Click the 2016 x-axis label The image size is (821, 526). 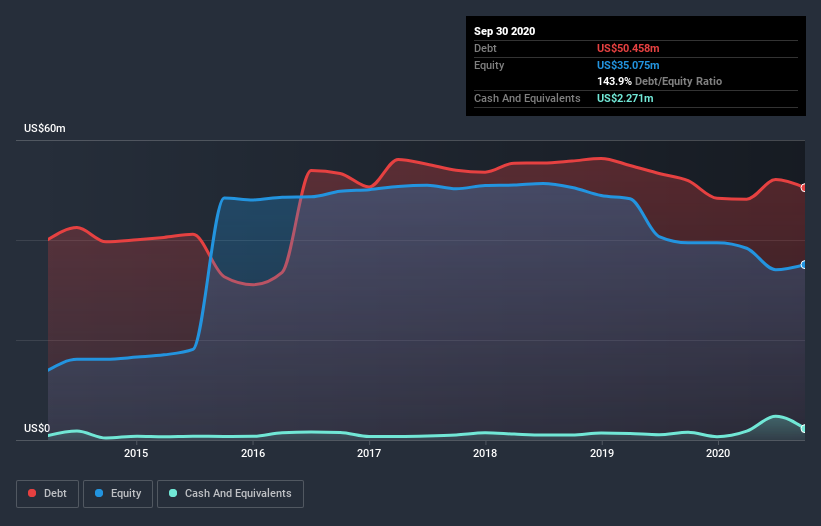[253, 453]
